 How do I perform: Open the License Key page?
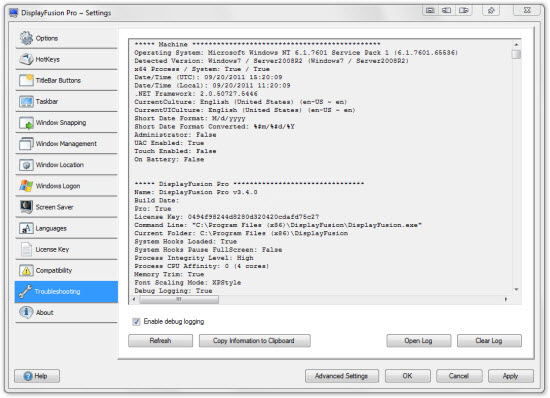(x=66, y=249)
